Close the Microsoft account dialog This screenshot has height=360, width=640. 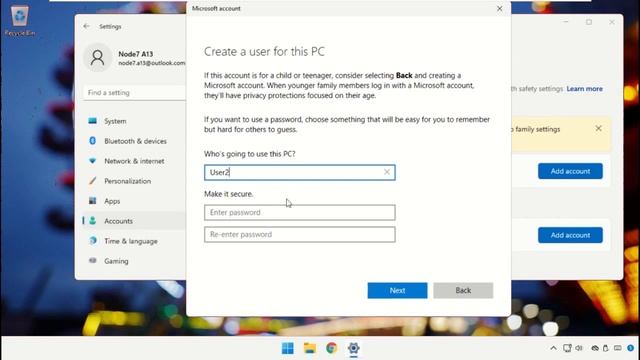click(499, 9)
